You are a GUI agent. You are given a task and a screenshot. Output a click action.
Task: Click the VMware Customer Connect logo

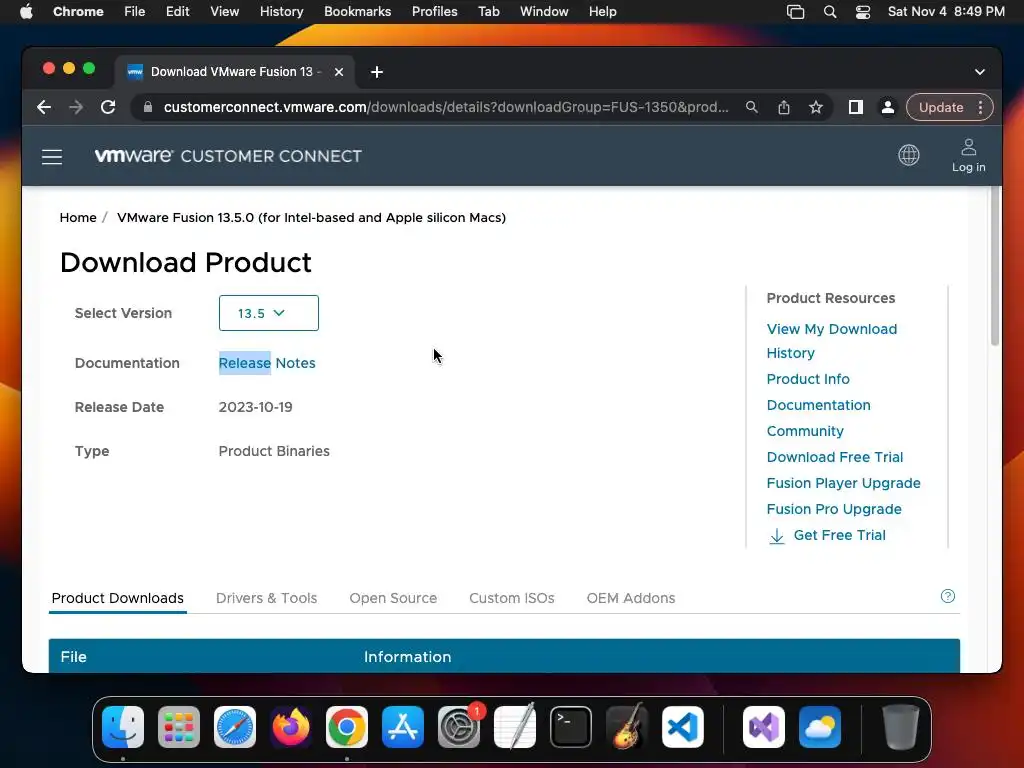click(228, 156)
